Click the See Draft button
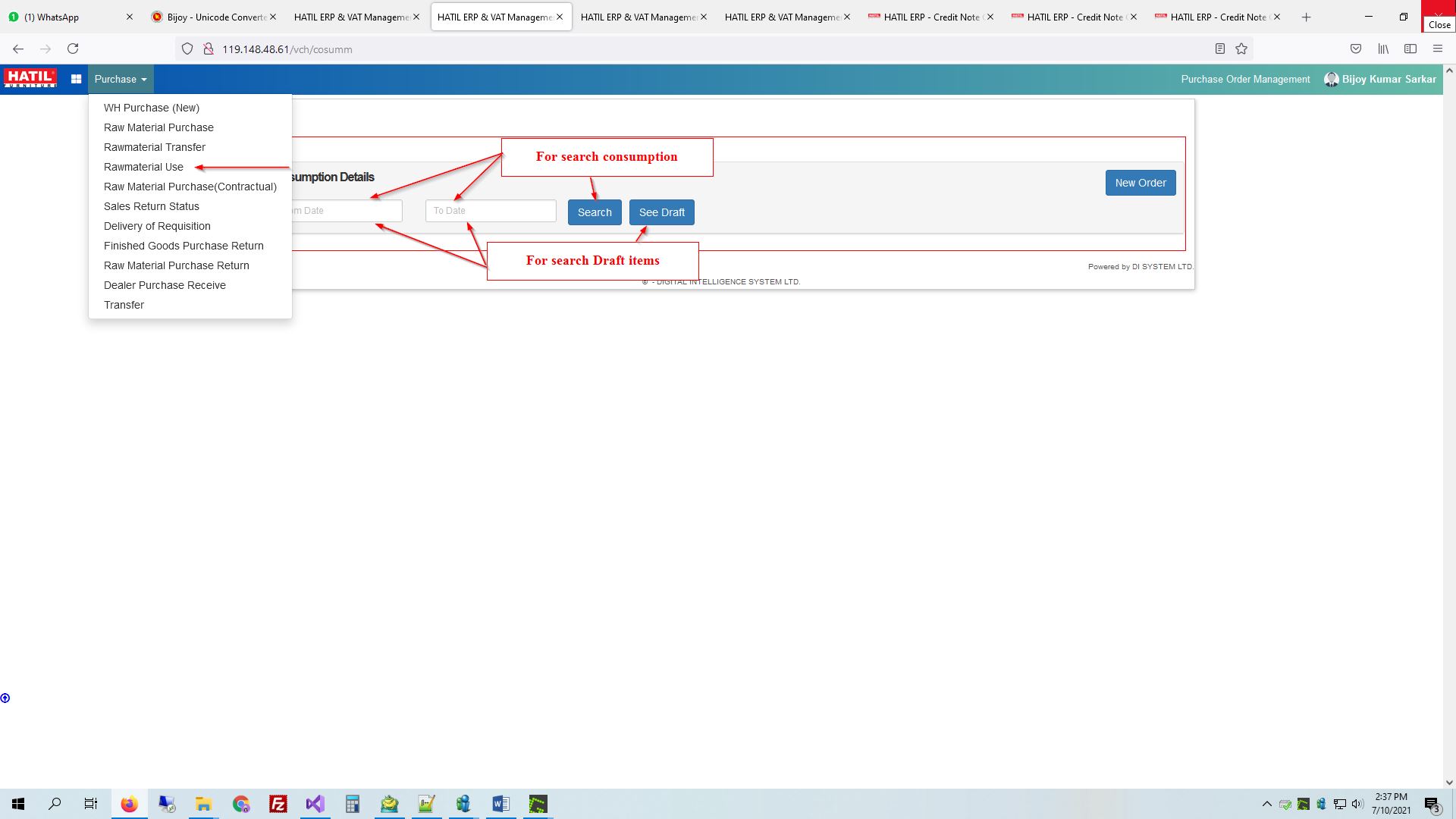Screen dimensions: 1456x819 [x=661, y=211]
